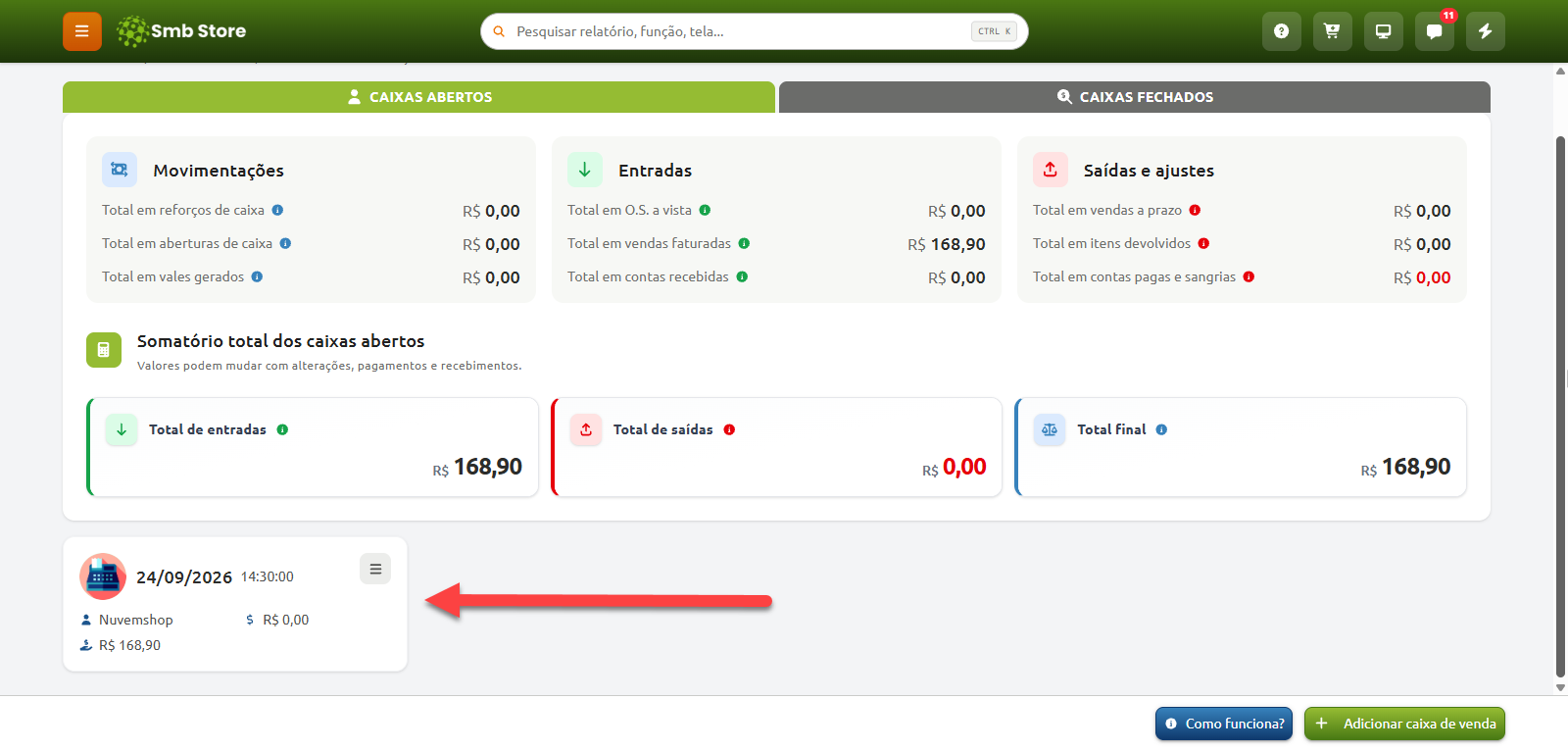Click Total em vendas faturadas R$ 168,90
This screenshot has width=1568, height=750.
pyautogui.click(x=947, y=244)
